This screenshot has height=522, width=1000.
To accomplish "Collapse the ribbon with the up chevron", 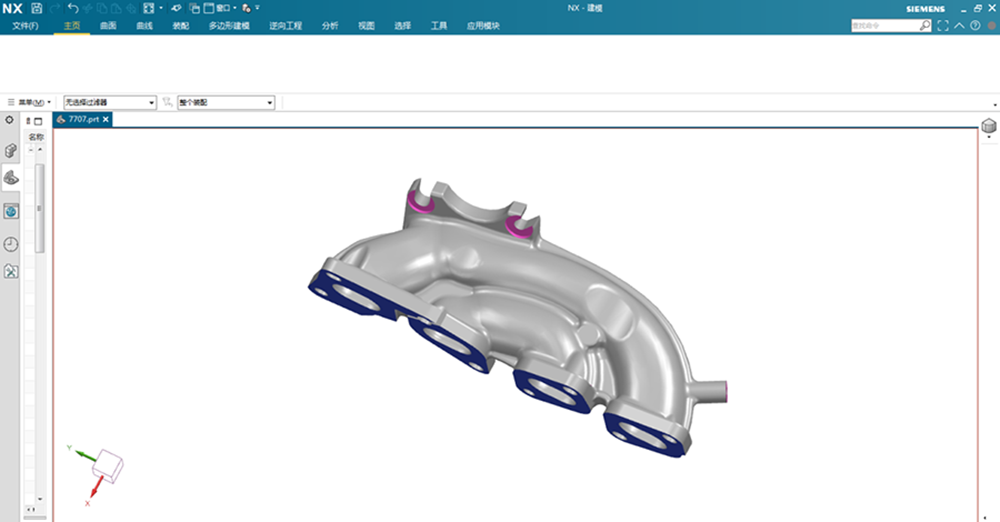I will pos(959,26).
